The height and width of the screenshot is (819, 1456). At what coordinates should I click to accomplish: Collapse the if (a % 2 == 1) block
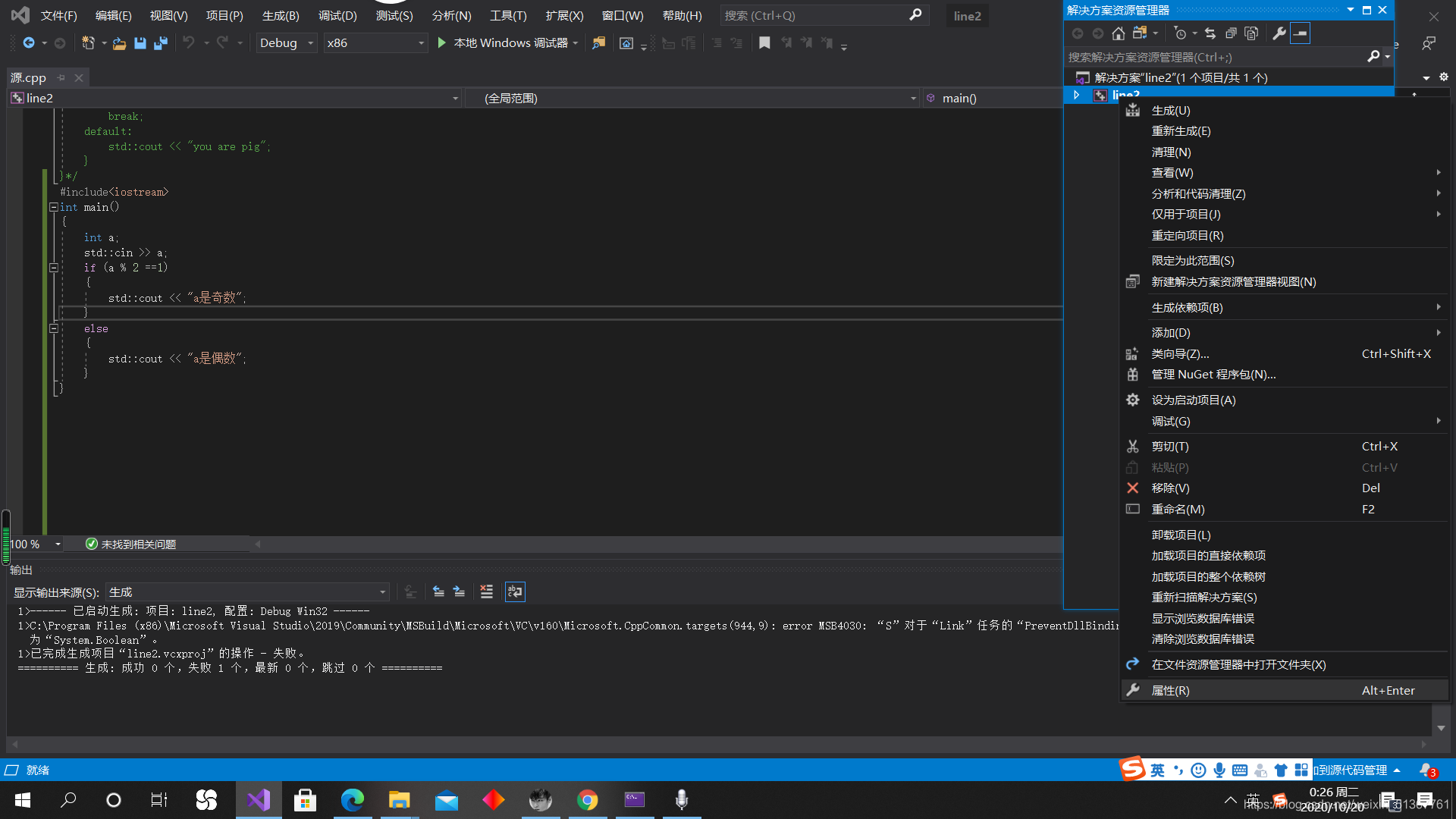click(x=54, y=268)
